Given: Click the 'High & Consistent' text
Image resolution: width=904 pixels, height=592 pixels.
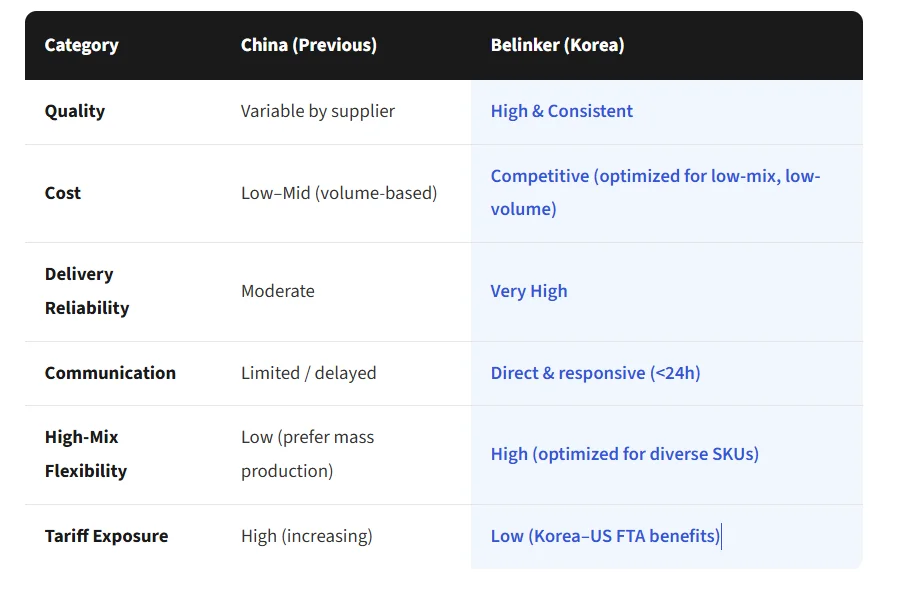Looking at the screenshot, I should click(x=561, y=111).
